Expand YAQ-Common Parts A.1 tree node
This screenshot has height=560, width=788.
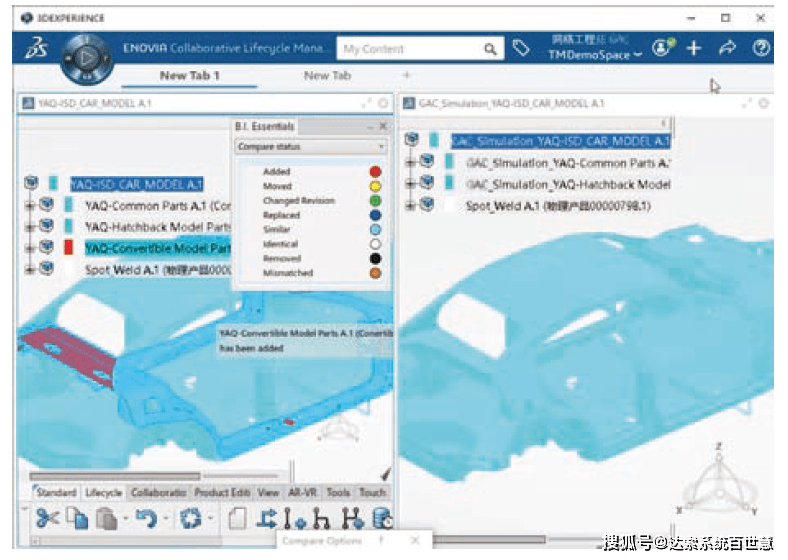[x=30, y=206]
